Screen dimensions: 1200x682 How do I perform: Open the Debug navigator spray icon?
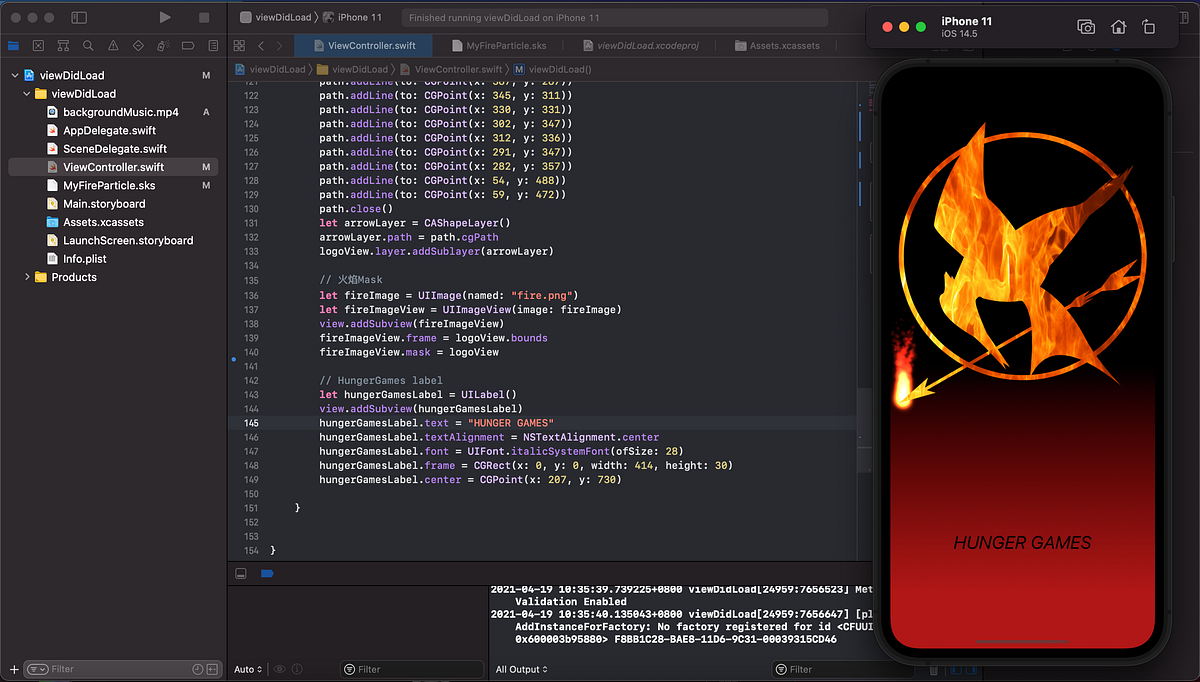coord(163,45)
